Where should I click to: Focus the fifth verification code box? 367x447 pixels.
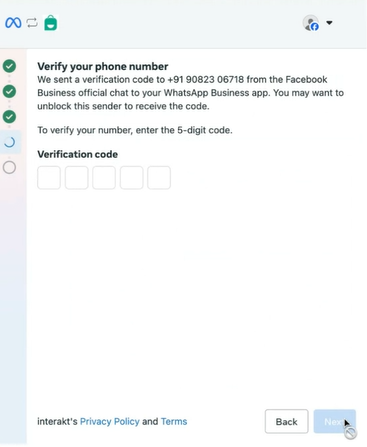point(159,178)
